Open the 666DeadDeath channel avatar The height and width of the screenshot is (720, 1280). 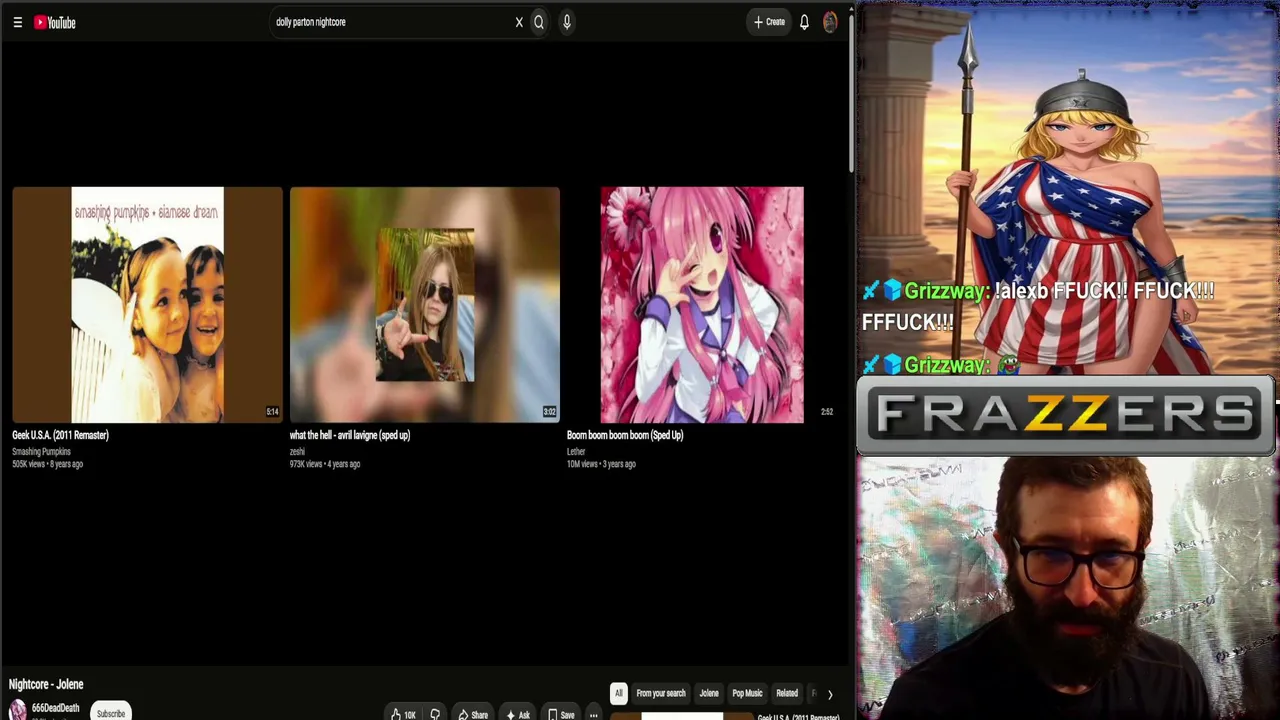[18, 711]
